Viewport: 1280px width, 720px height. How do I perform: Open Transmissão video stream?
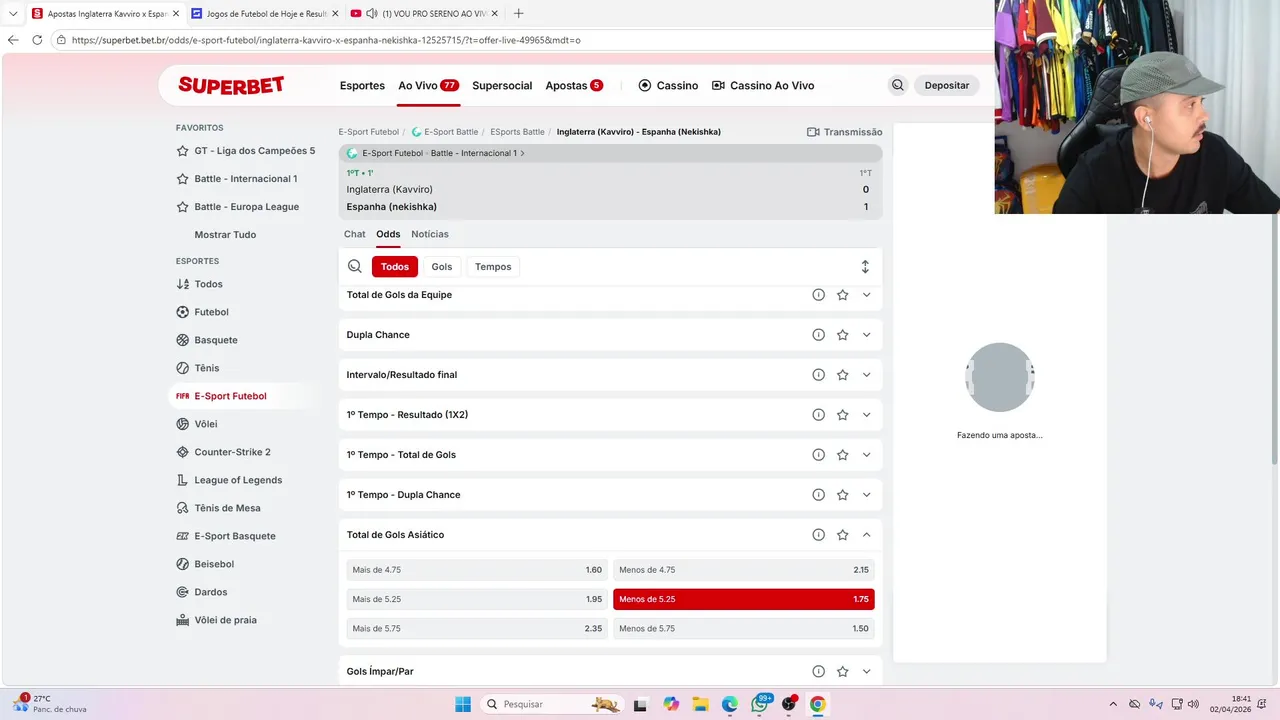point(844,132)
